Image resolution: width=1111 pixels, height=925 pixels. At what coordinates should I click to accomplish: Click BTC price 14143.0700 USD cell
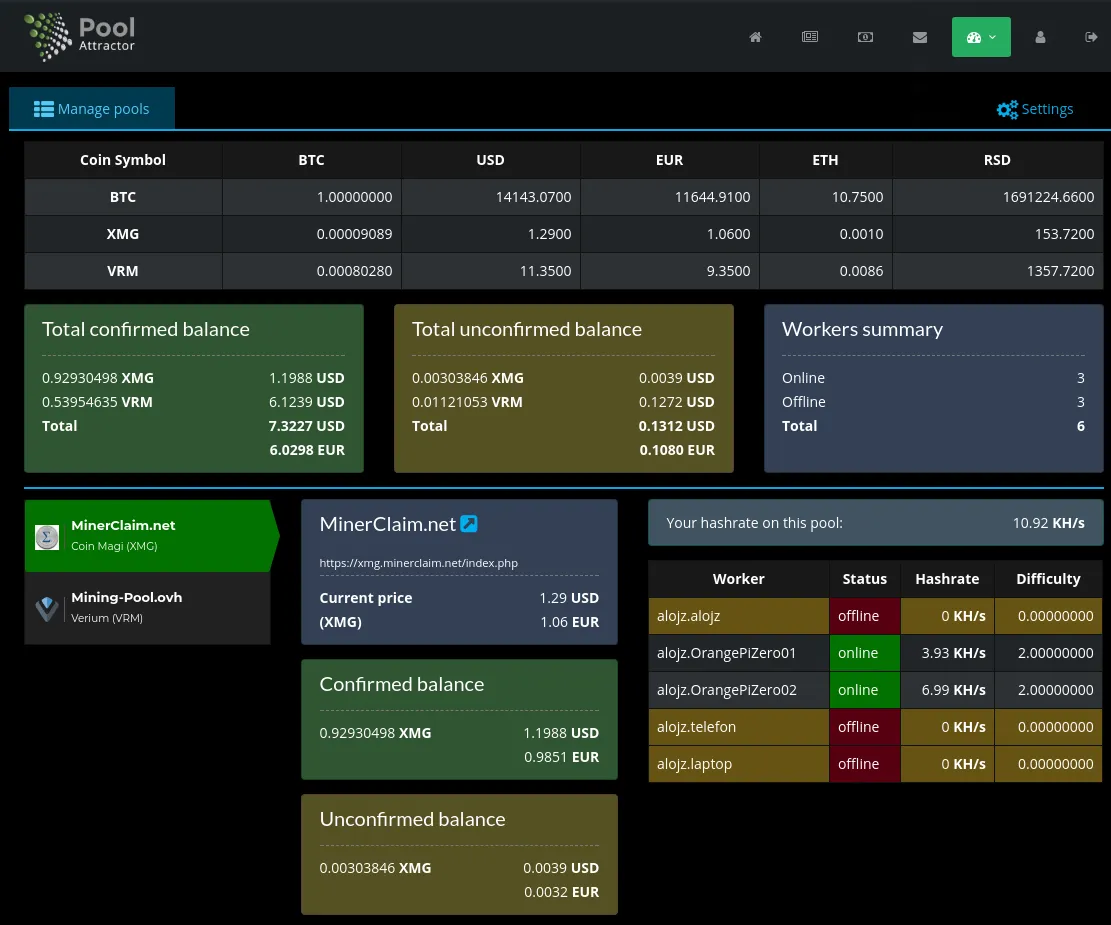pyautogui.click(x=490, y=197)
